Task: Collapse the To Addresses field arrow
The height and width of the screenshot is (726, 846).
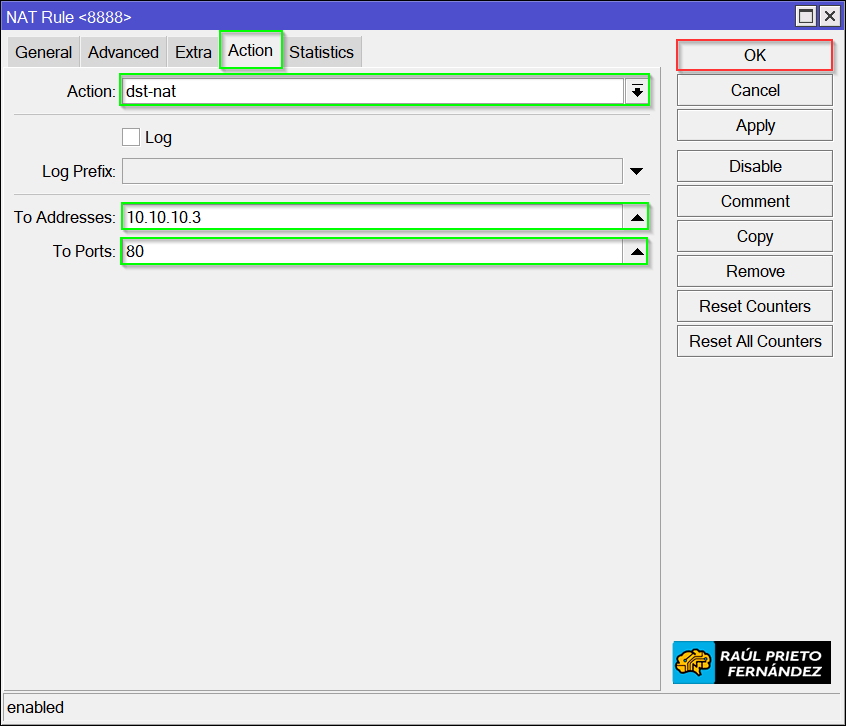Action: coord(636,217)
